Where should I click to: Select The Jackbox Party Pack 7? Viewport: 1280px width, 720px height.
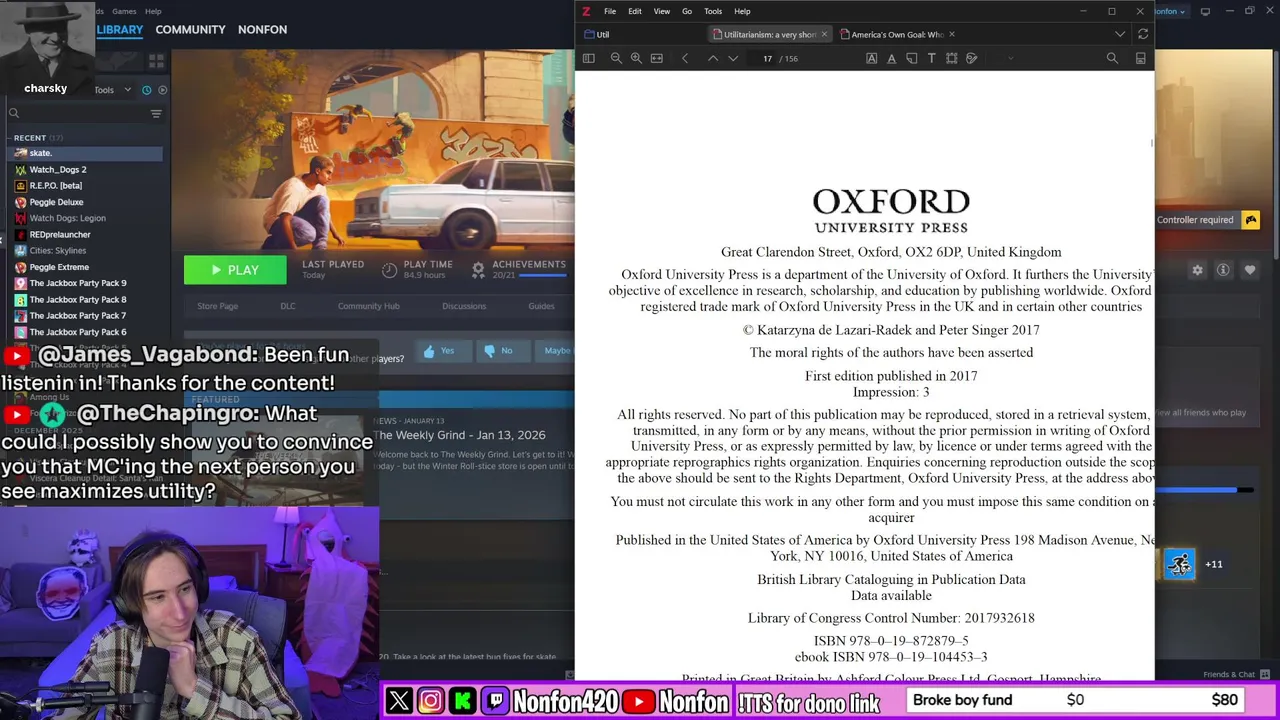[x=85, y=315]
